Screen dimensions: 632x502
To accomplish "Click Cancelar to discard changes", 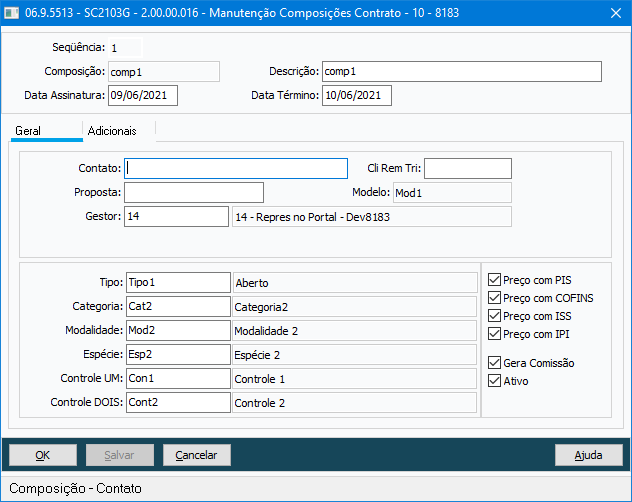I will [197, 455].
